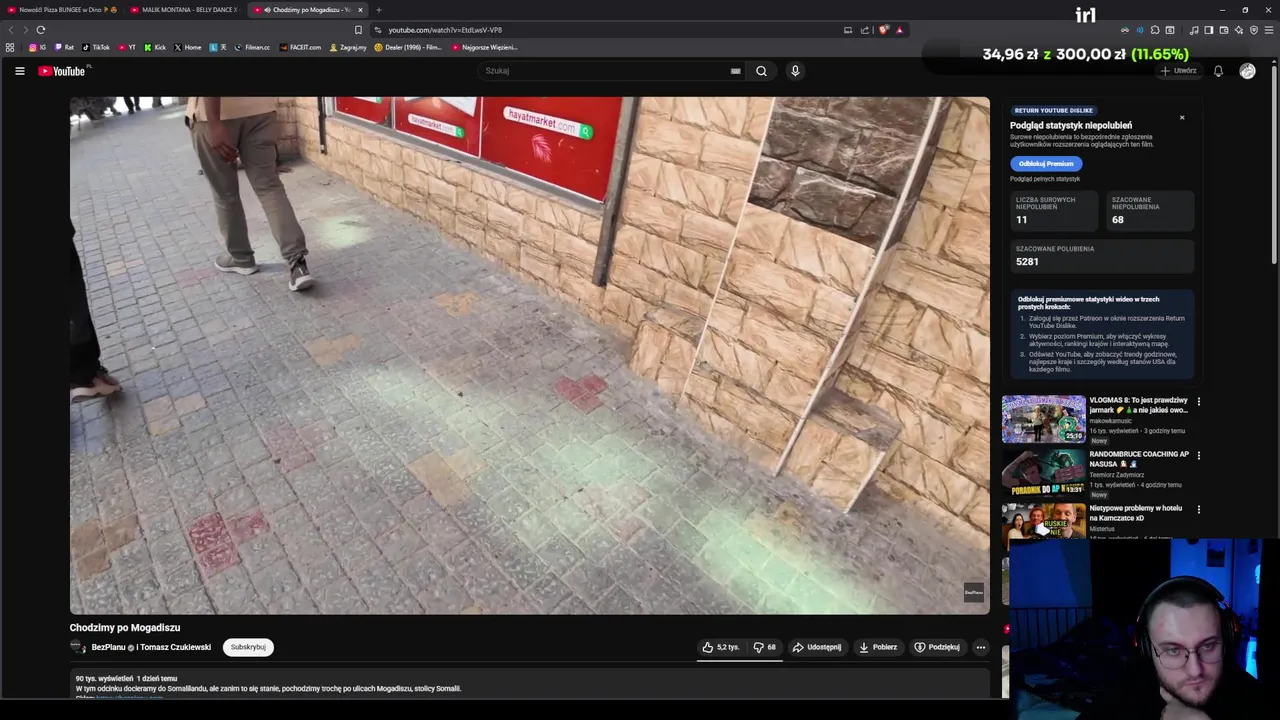The height and width of the screenshot is (720, 1280).
Task: Open the TikTok bookmark
Action: tap(96, 47)
